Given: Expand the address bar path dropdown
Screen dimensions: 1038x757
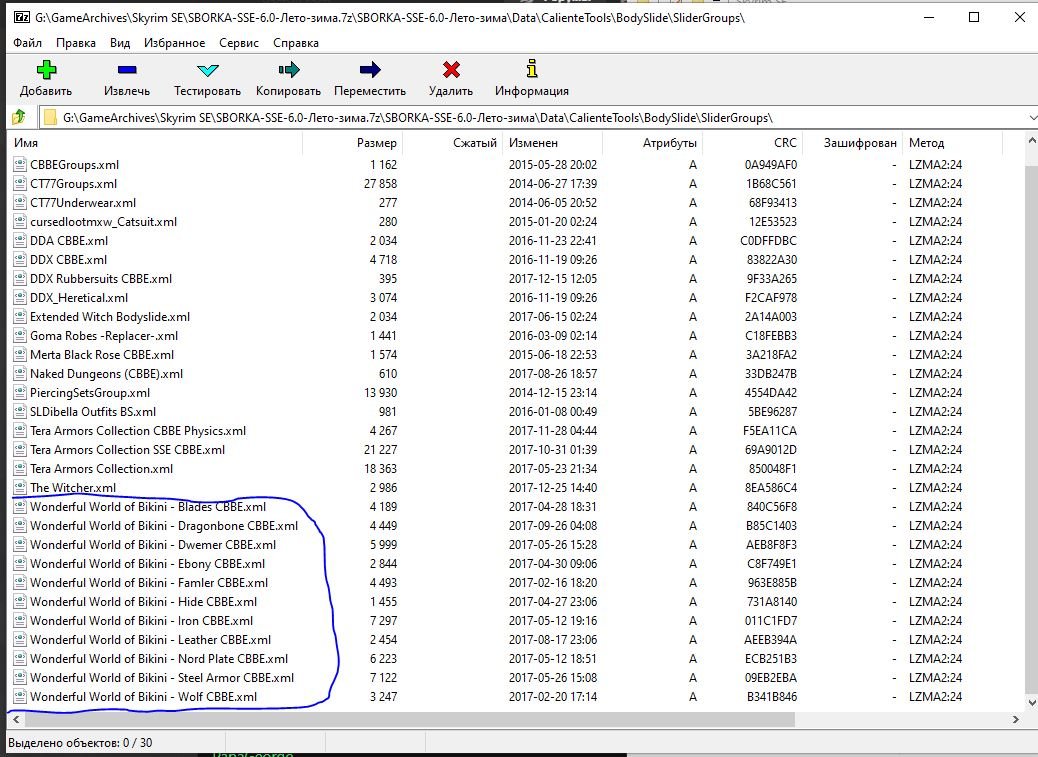Looking at the screenshot, I should point(1031,118).
